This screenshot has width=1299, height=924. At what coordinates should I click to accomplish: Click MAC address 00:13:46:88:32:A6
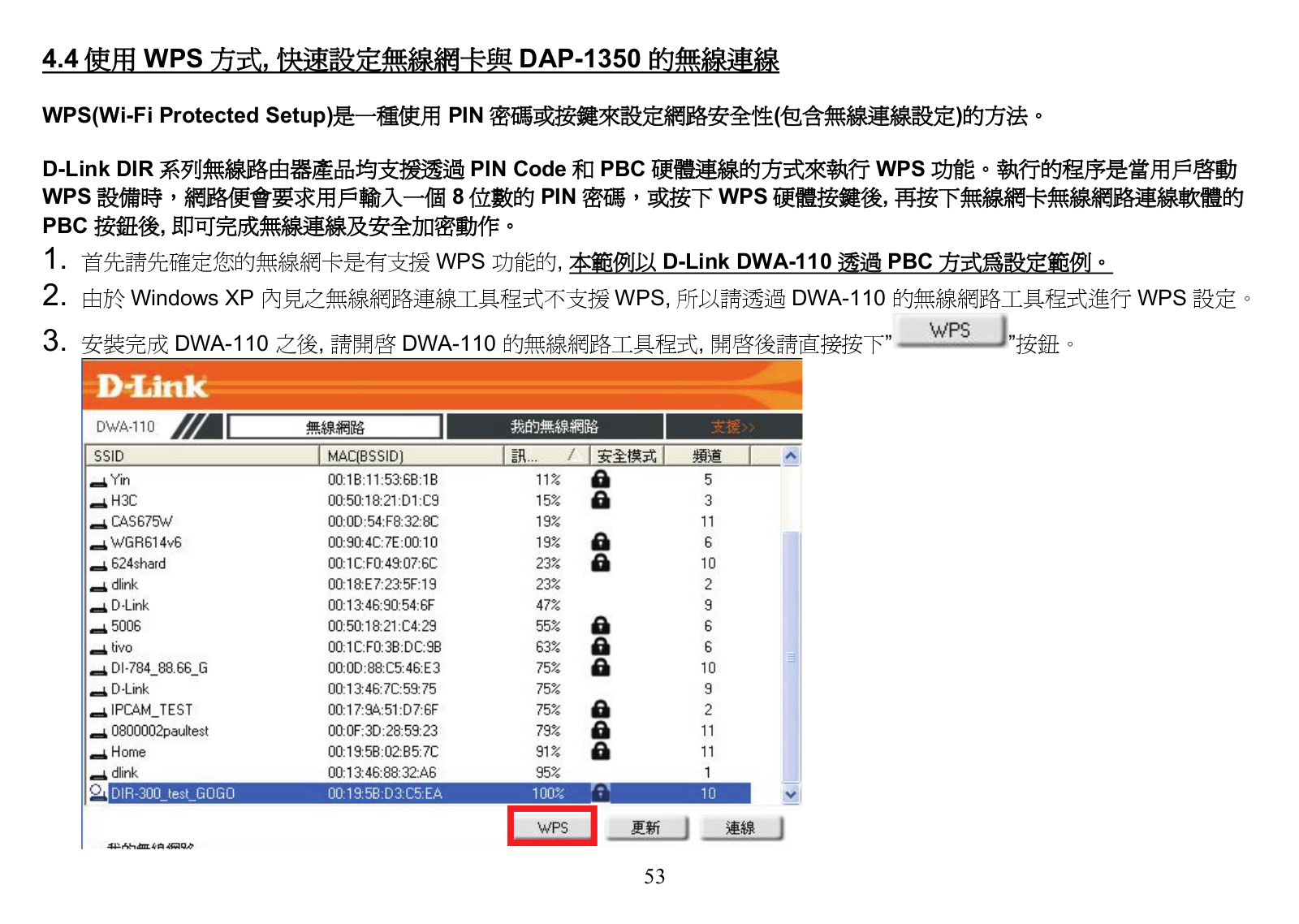[x=382, y=773]
